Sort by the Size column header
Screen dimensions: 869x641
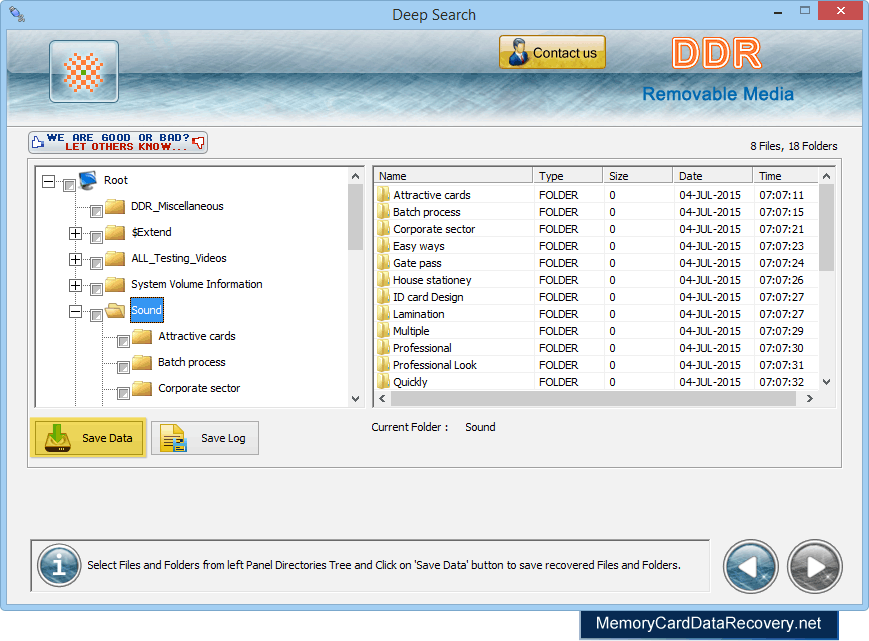click(637, 176)
